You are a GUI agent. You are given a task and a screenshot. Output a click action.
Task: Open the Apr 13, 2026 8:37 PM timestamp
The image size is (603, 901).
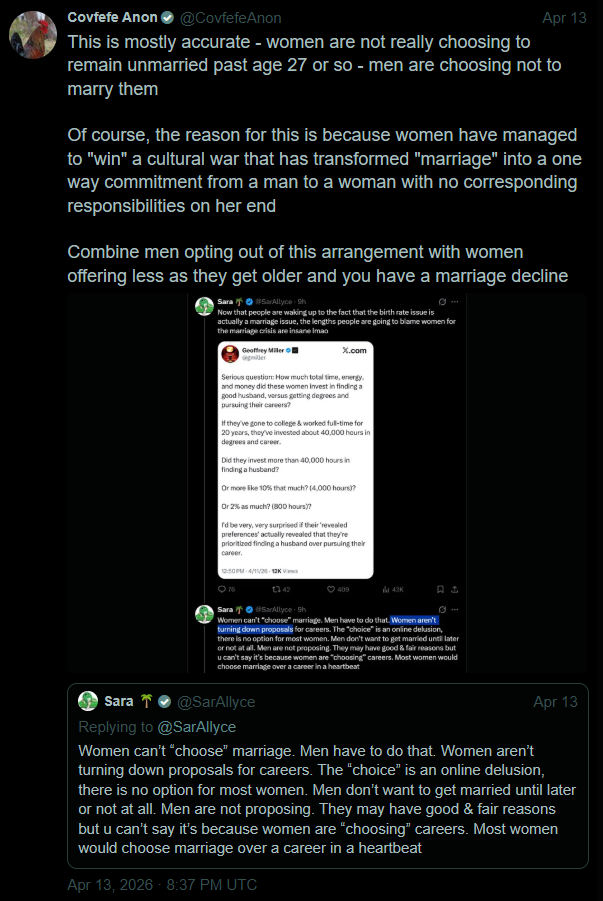point(162,885)
